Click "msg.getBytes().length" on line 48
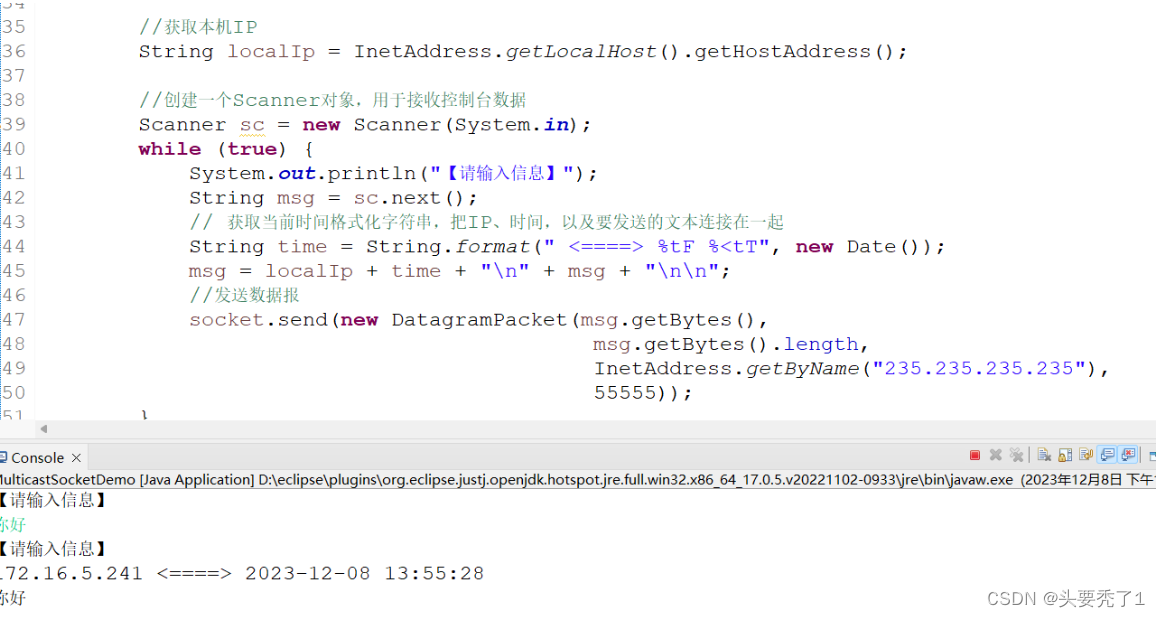The height and width of the screenshot is (617, 1160). click(x=725, y=345)
